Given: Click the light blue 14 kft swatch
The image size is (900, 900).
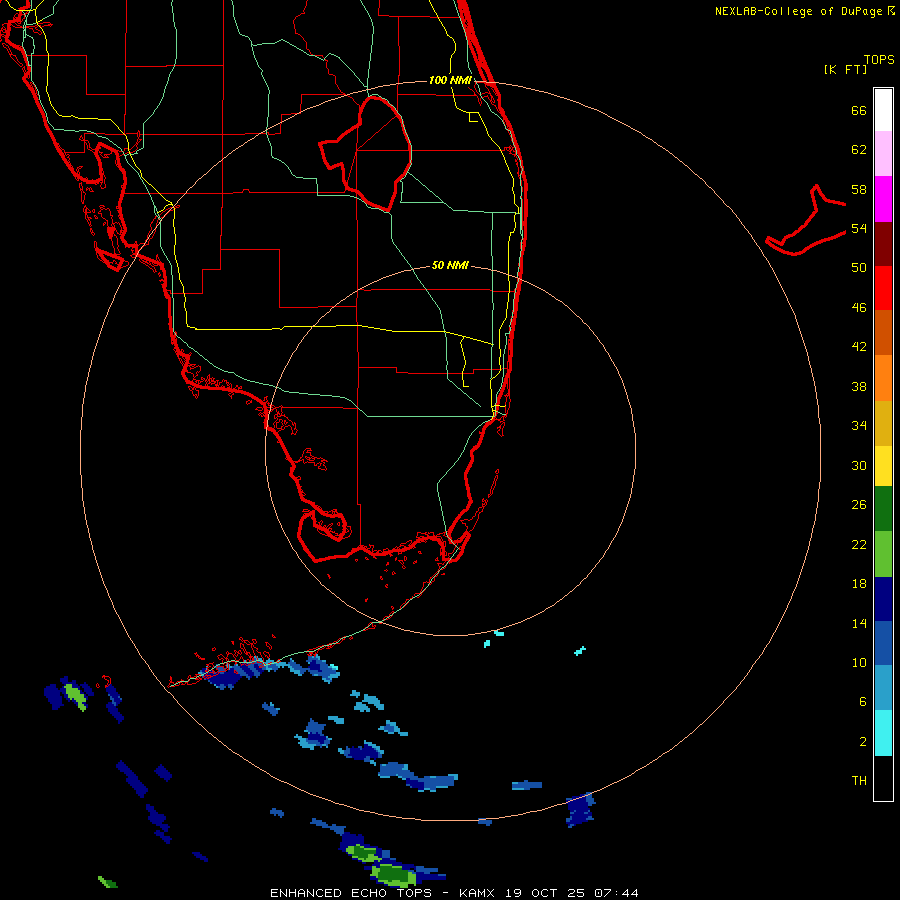Looking at the screenshot, I should click(x=883, y=688).
